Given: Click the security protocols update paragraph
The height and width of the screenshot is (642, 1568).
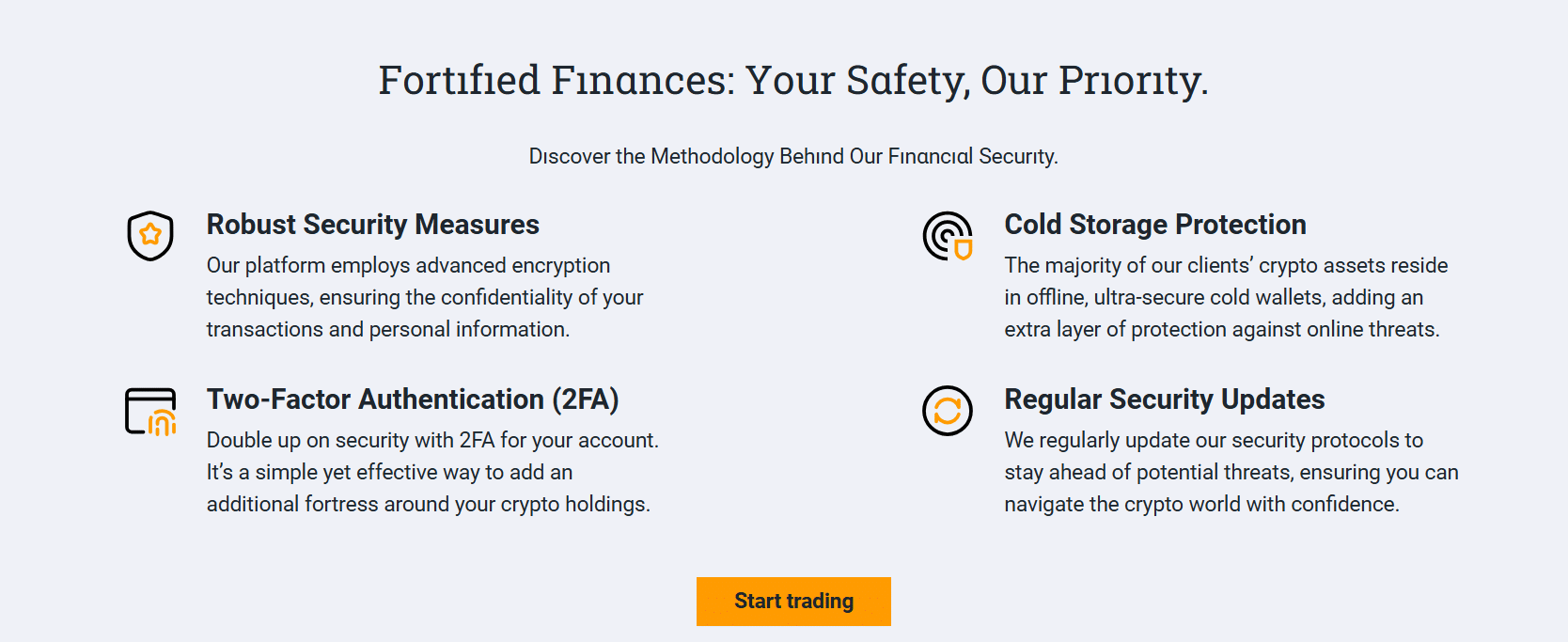Looking at the screenshot, I should (x=1231, y=472).
